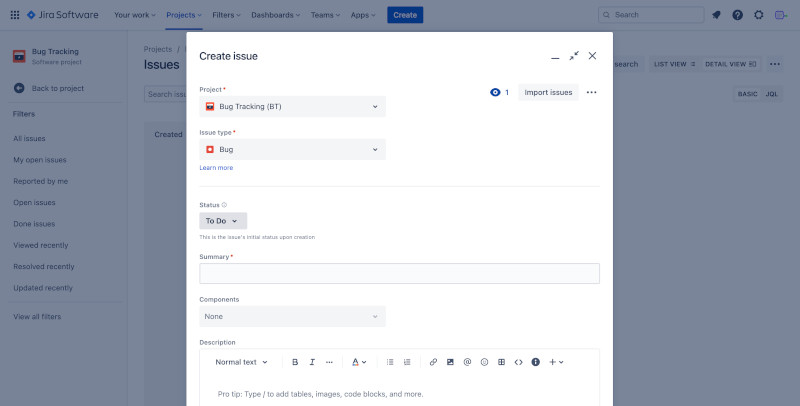Open the Project dropdown showing Bug Tracking
This screenshot has height=406, width=800.
point(292,106)
